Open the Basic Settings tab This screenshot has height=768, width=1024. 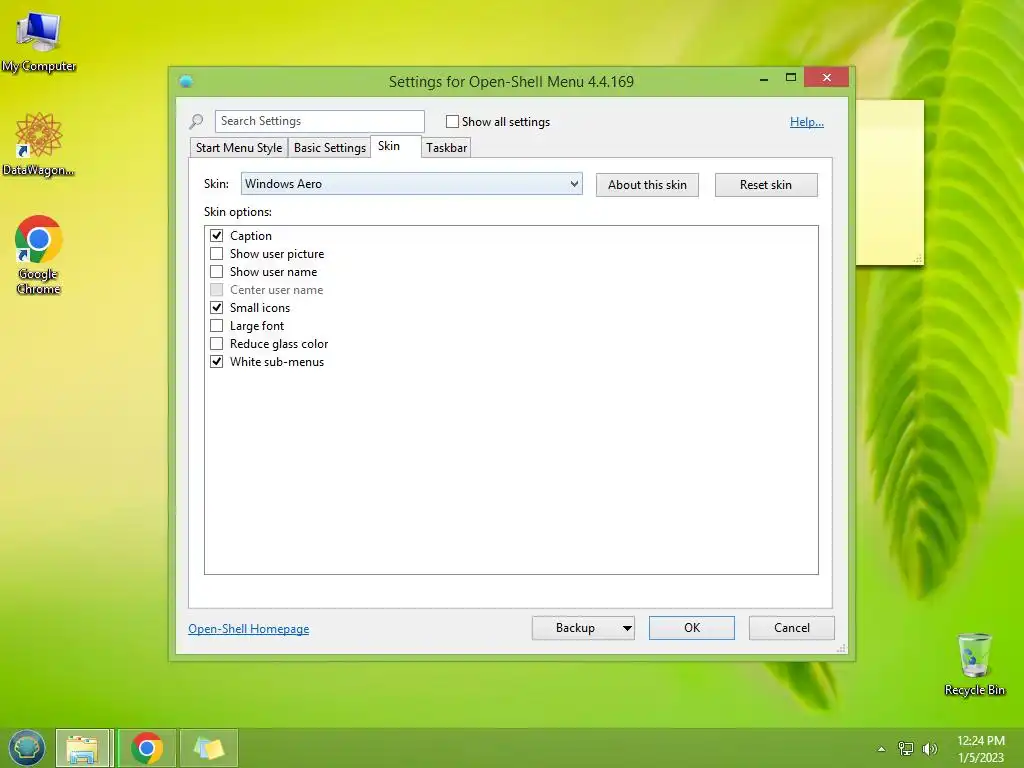(330, 148)
